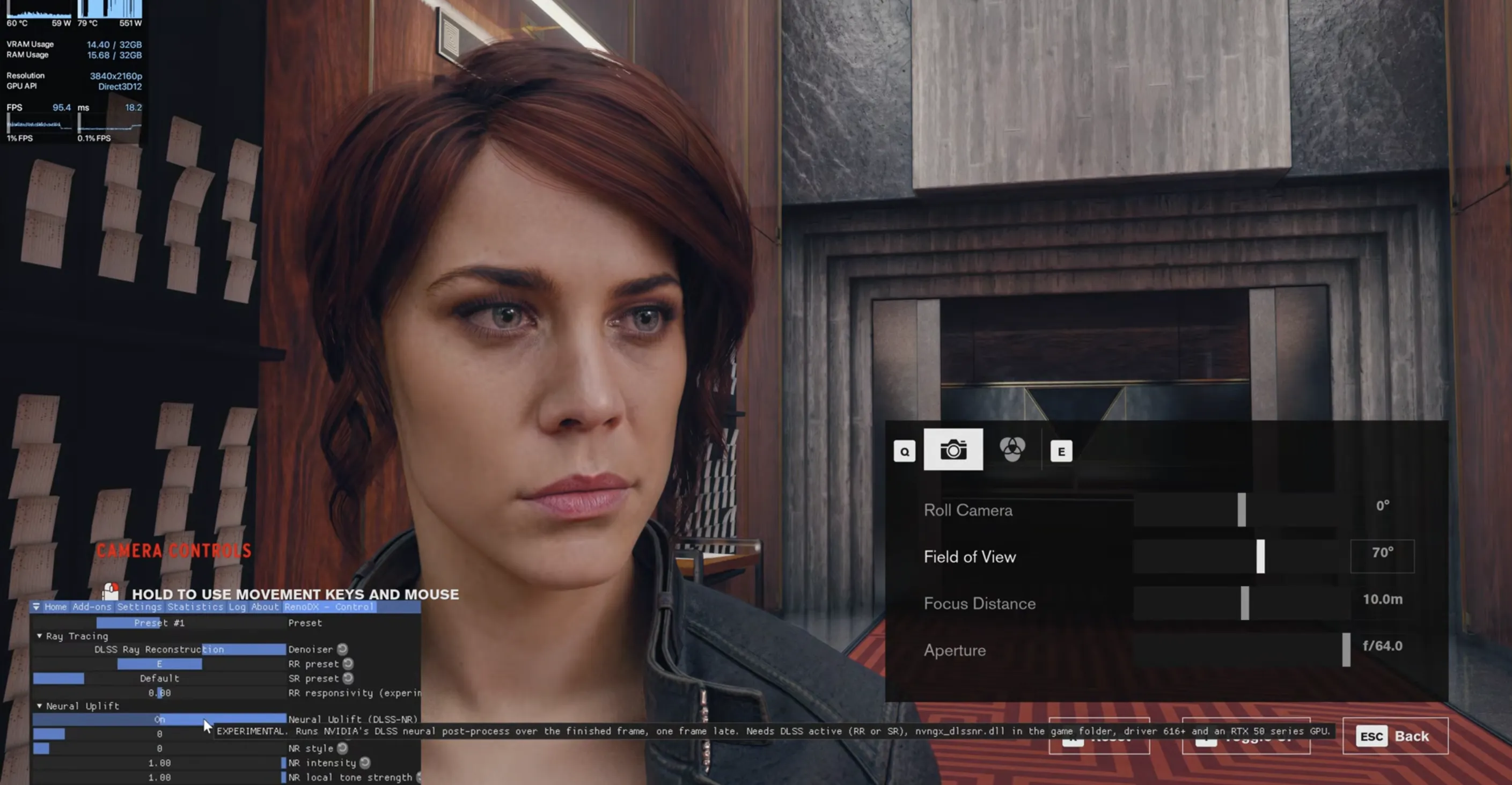
Task: Open the Home tab in ReShade
Action: (56, 606)
